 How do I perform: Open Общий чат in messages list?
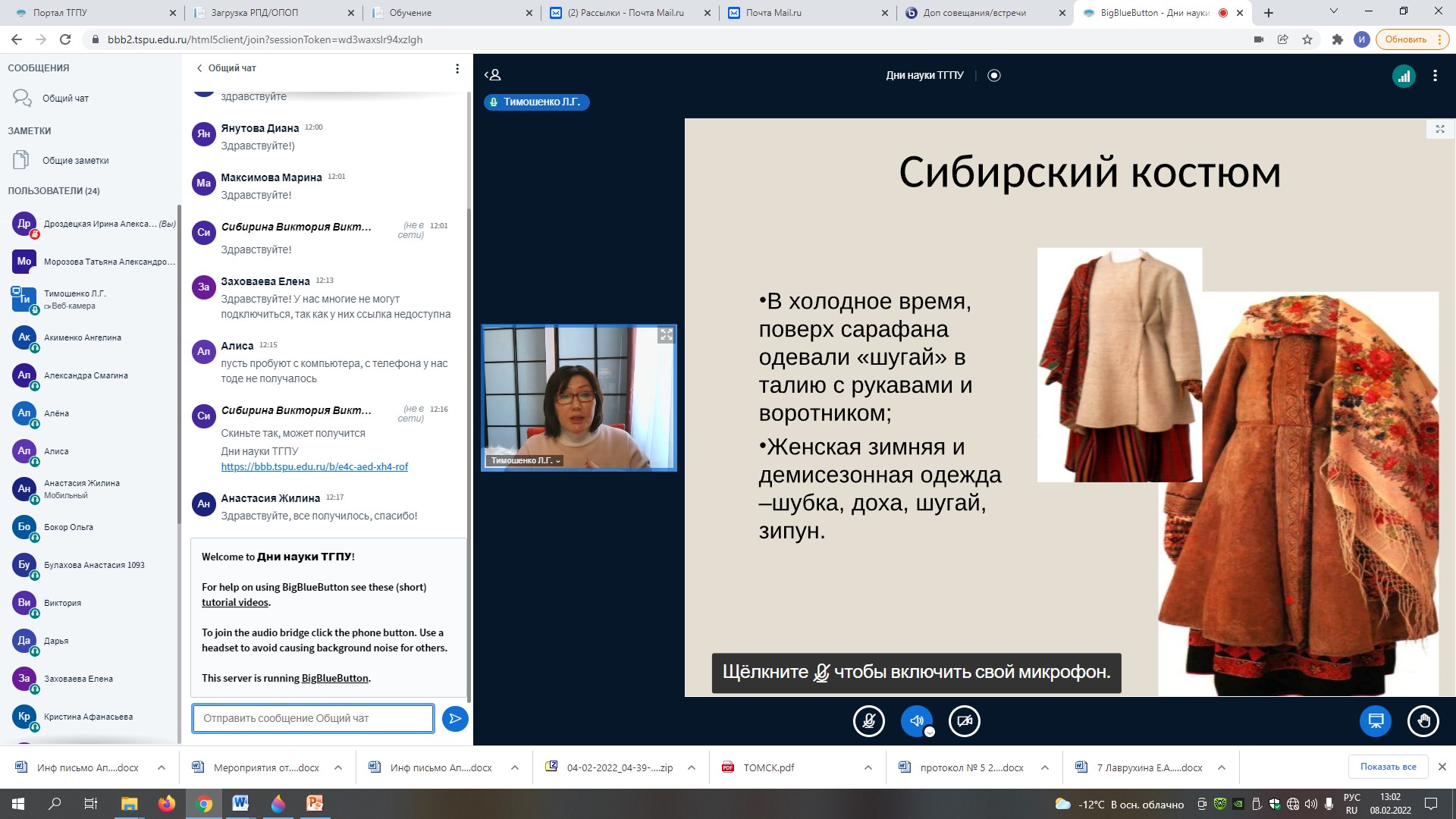pyautogui.click(x=65, y=99)
